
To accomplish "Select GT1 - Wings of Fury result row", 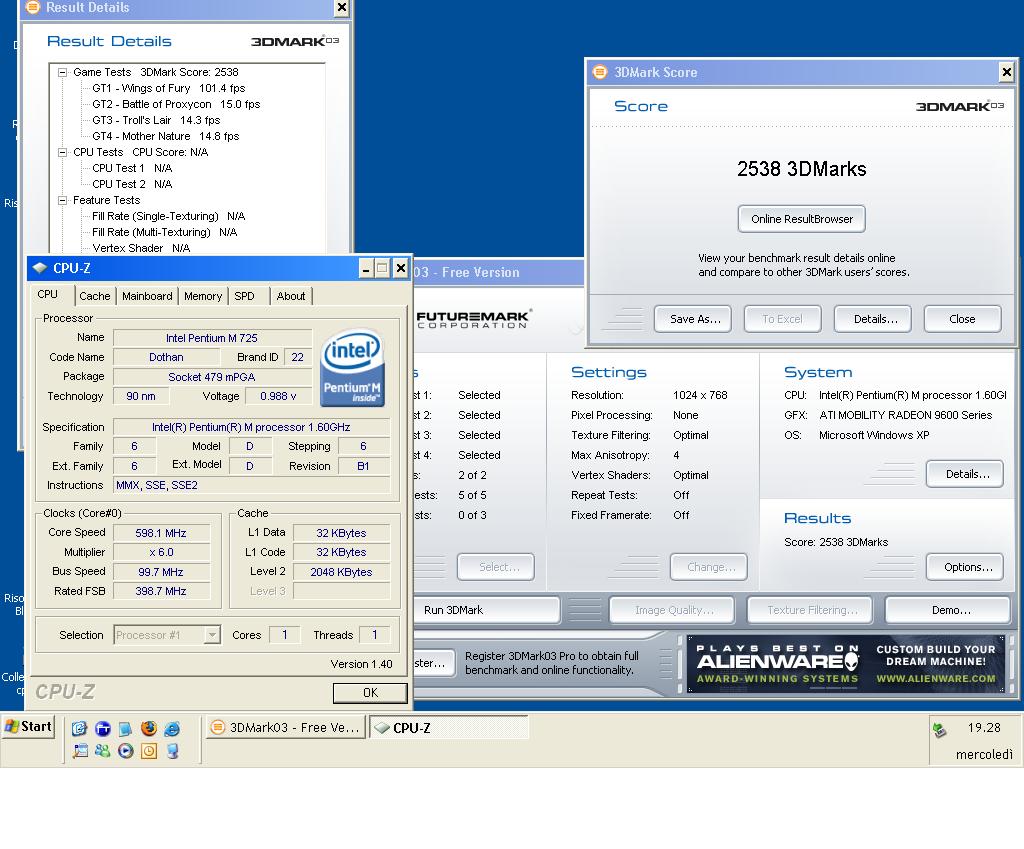I will click(x=168, y=88).
